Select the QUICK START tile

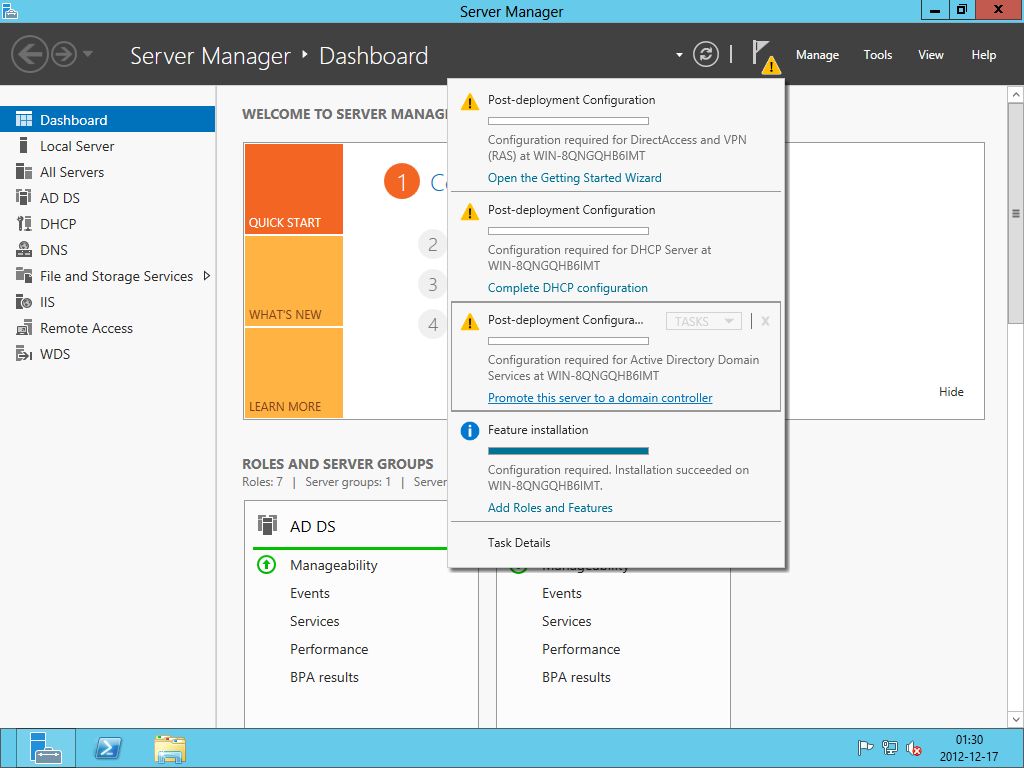[294, 189]
